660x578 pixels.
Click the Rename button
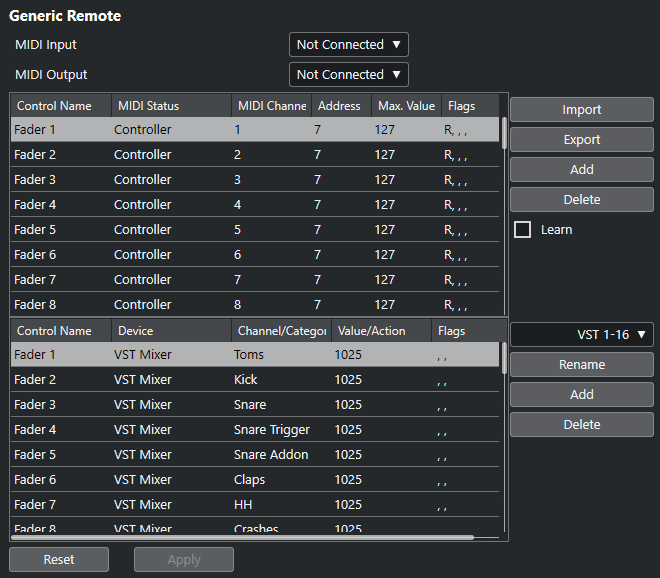[x=582, y=365]
